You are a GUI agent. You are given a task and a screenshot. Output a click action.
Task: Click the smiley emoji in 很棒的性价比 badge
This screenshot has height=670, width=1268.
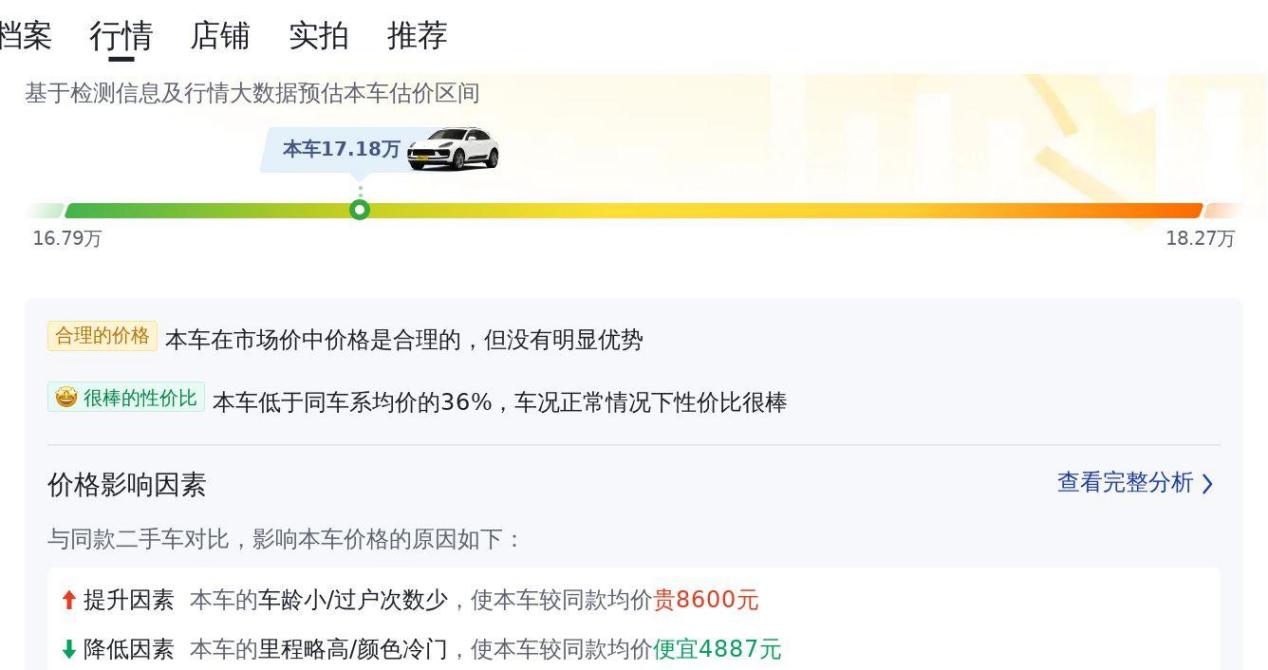(66, 398)
